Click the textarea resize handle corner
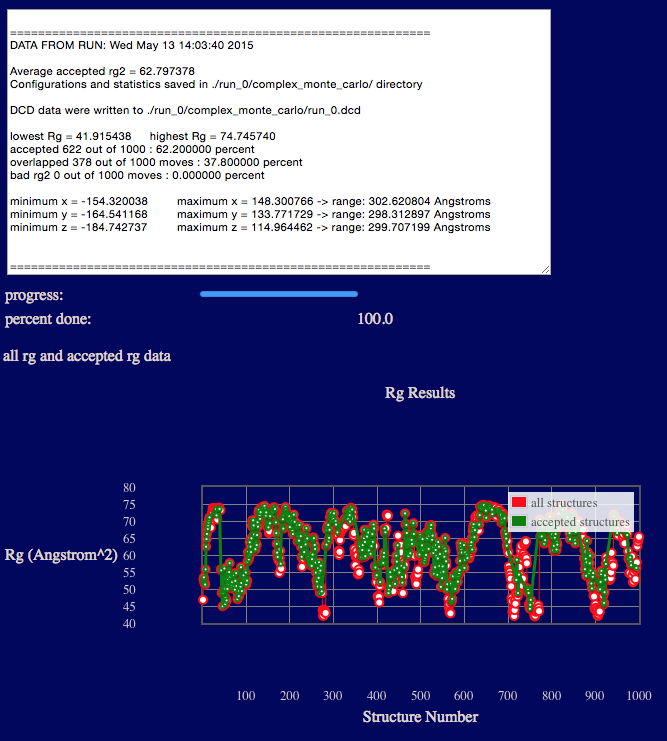 (x=546, y=269)
